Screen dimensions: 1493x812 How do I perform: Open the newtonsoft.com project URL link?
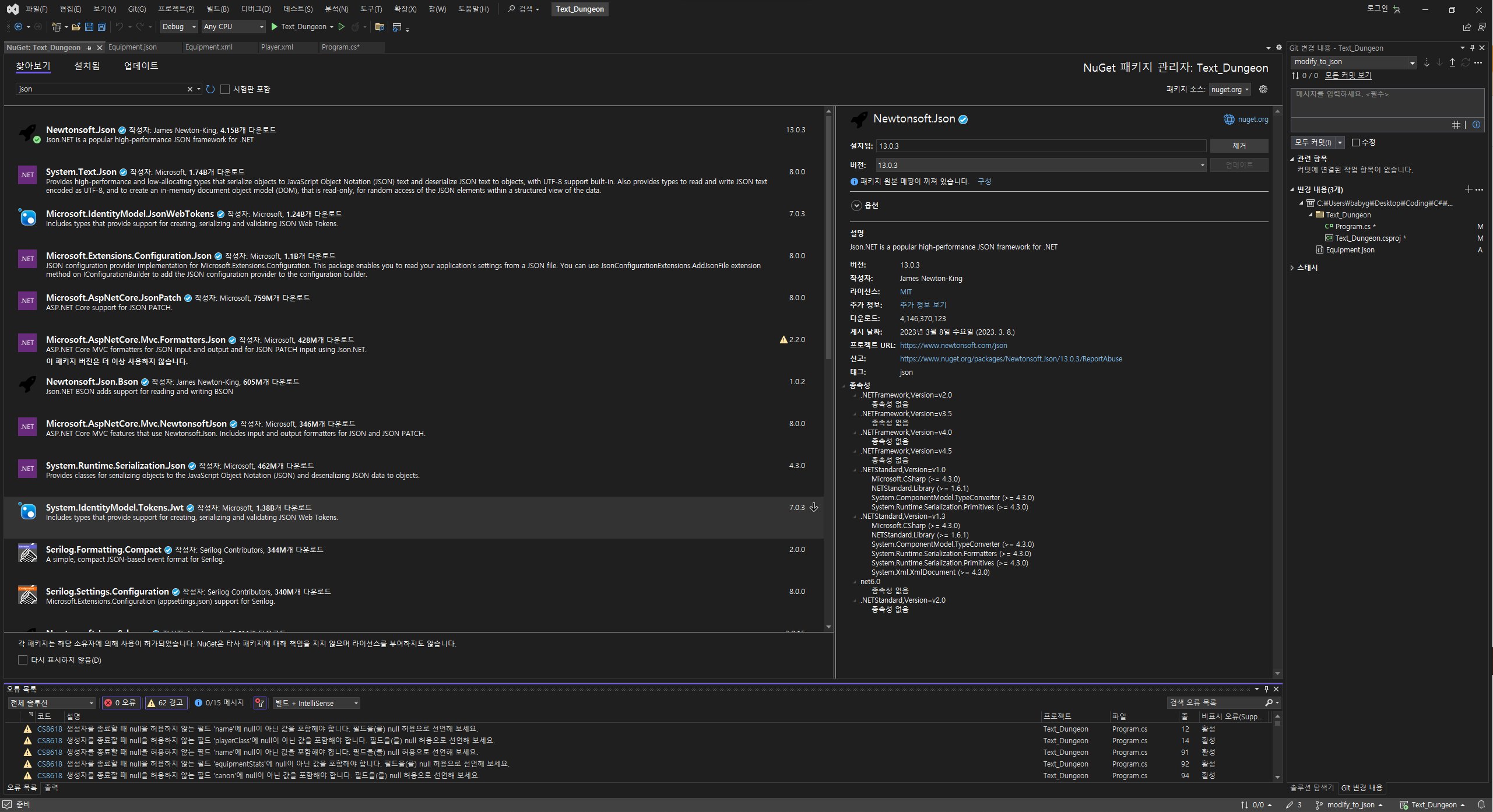point(953,346)
